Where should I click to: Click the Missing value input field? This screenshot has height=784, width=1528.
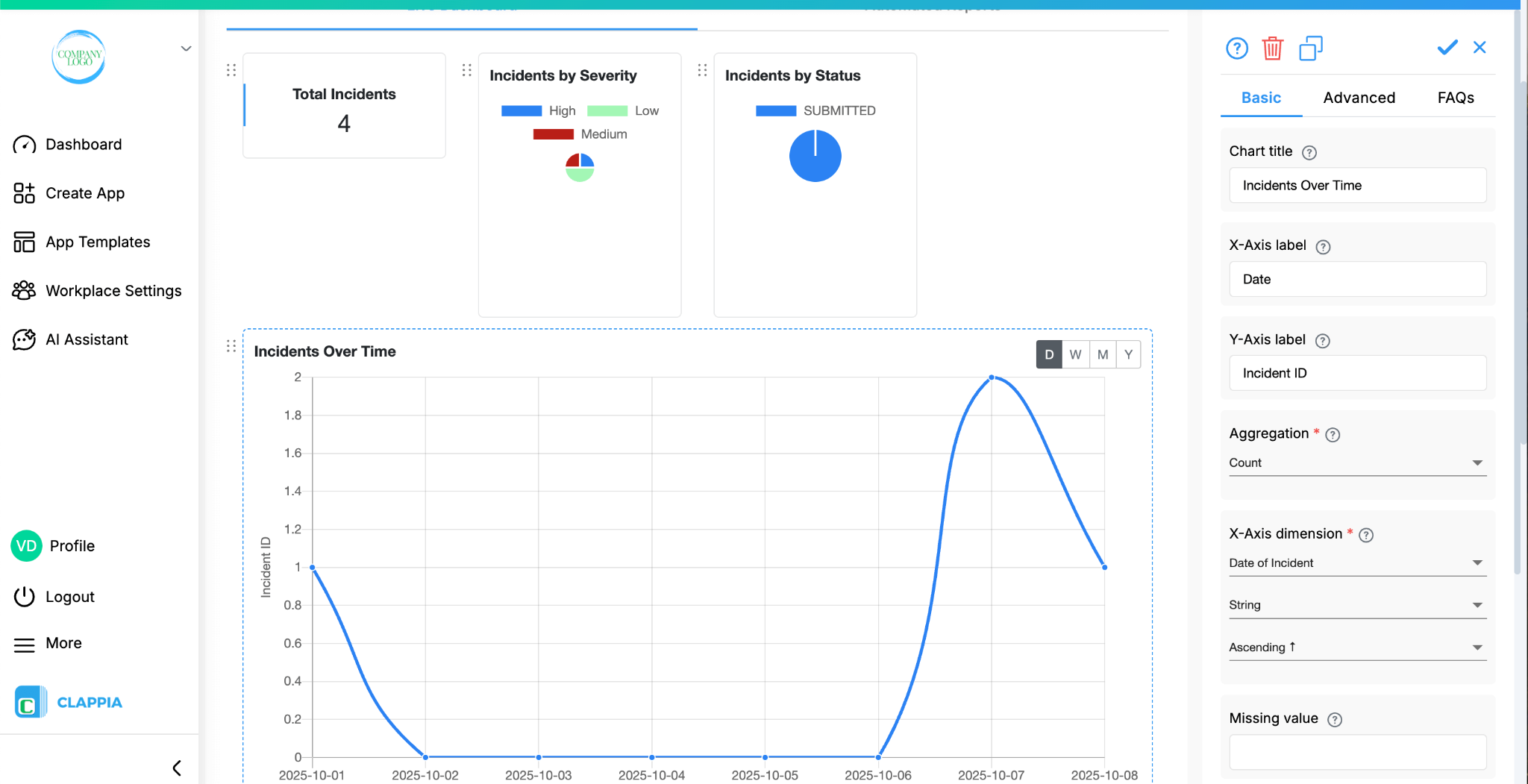[1356, 752]
